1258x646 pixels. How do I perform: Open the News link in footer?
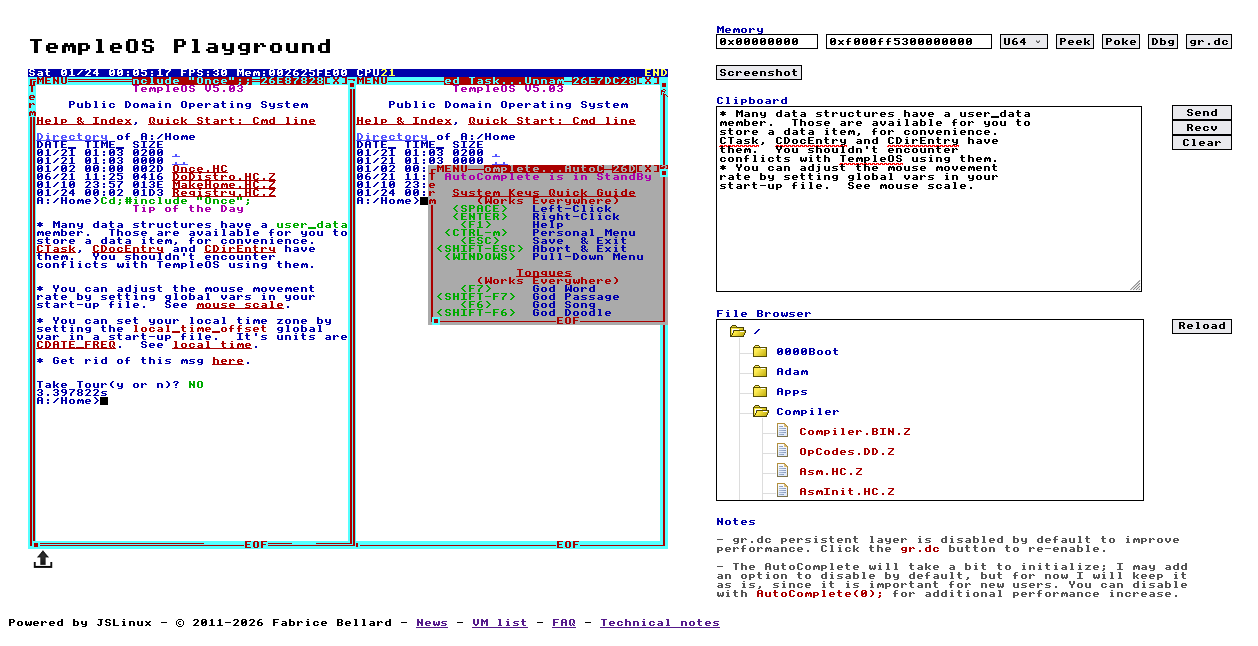tap(432, 623)
